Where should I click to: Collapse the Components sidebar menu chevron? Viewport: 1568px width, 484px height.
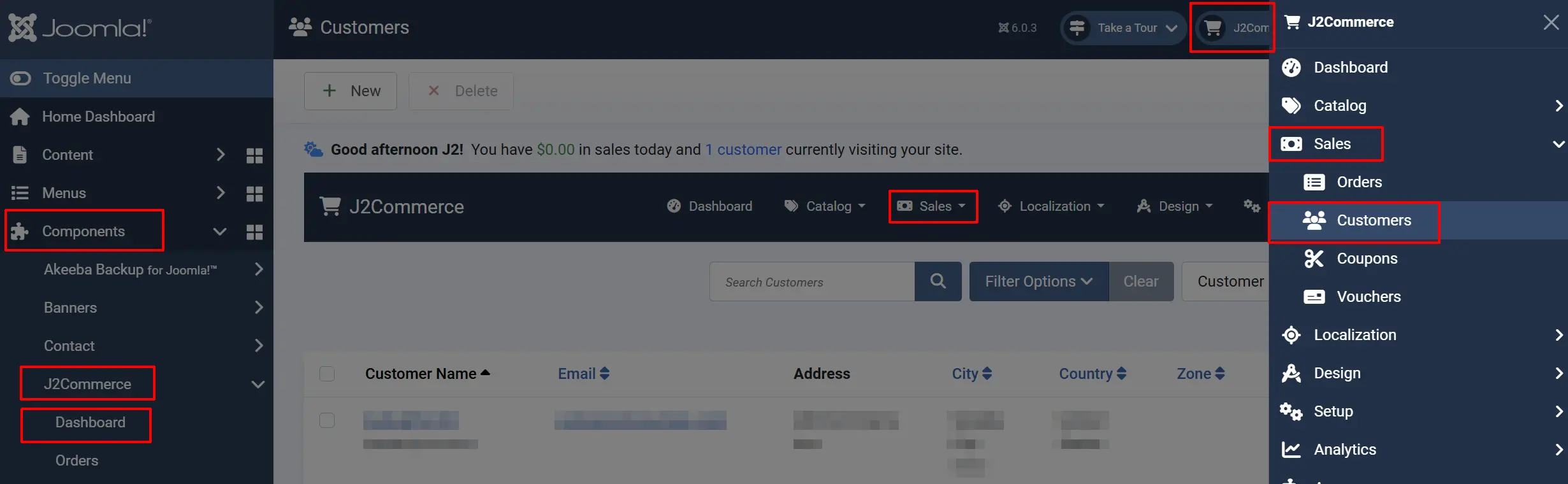click(x=220, y=231)
